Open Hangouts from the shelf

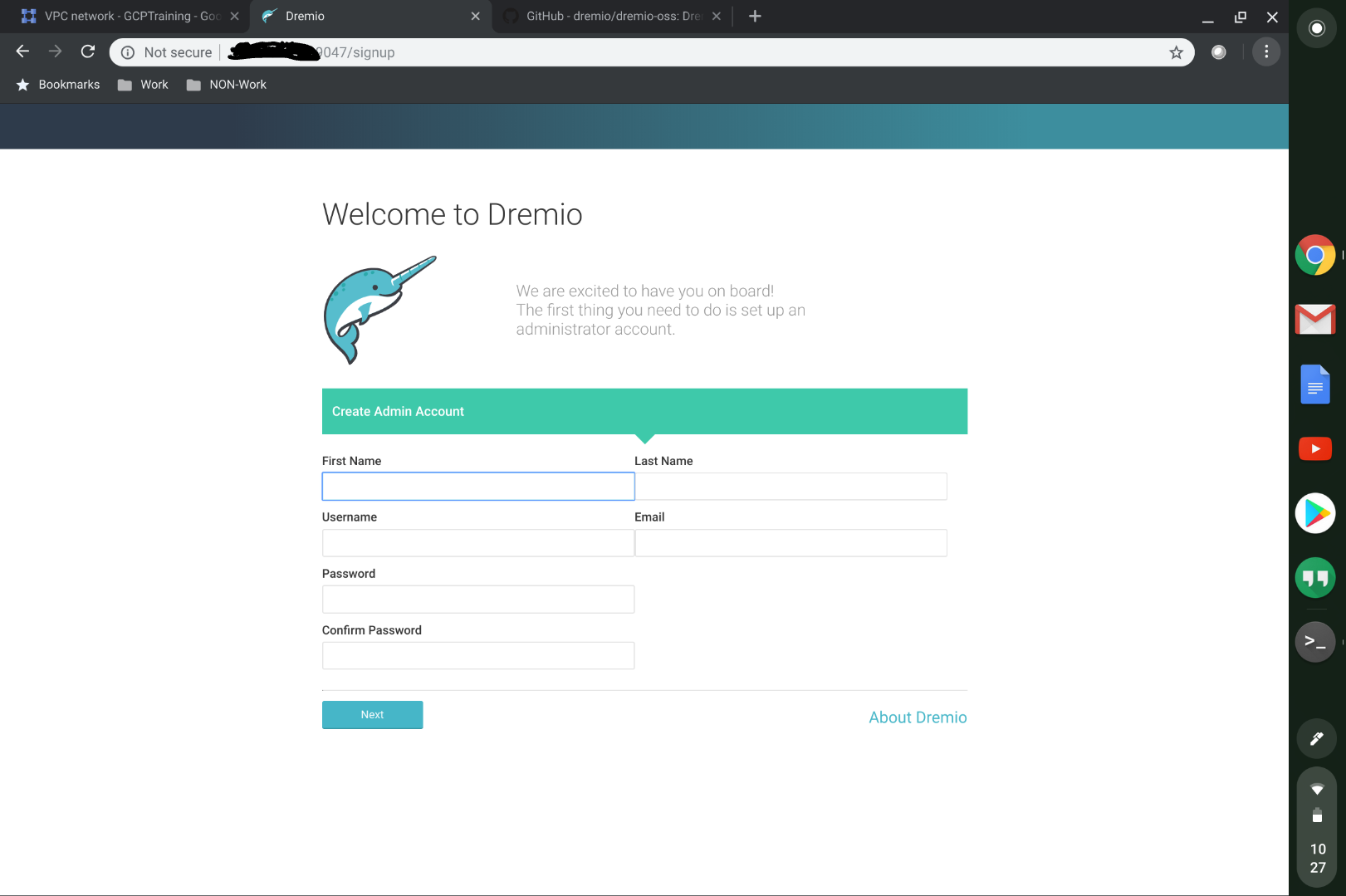(1315, 577)
